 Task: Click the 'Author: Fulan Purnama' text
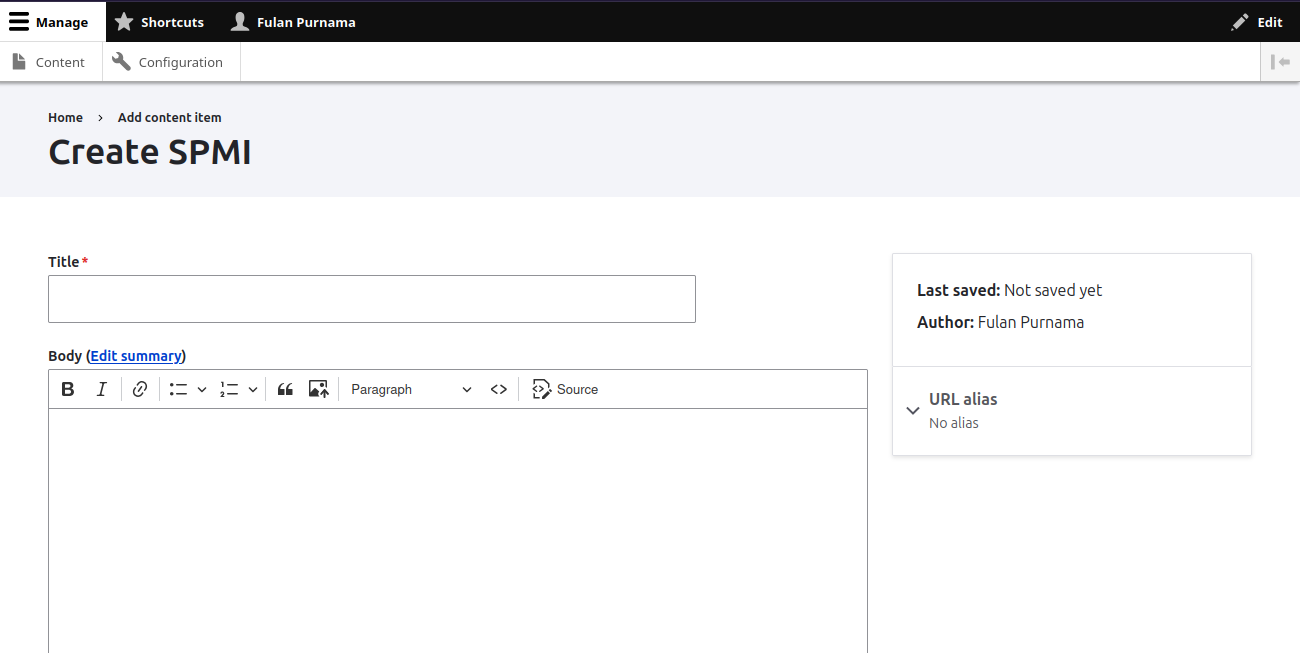coord(1000,322)
